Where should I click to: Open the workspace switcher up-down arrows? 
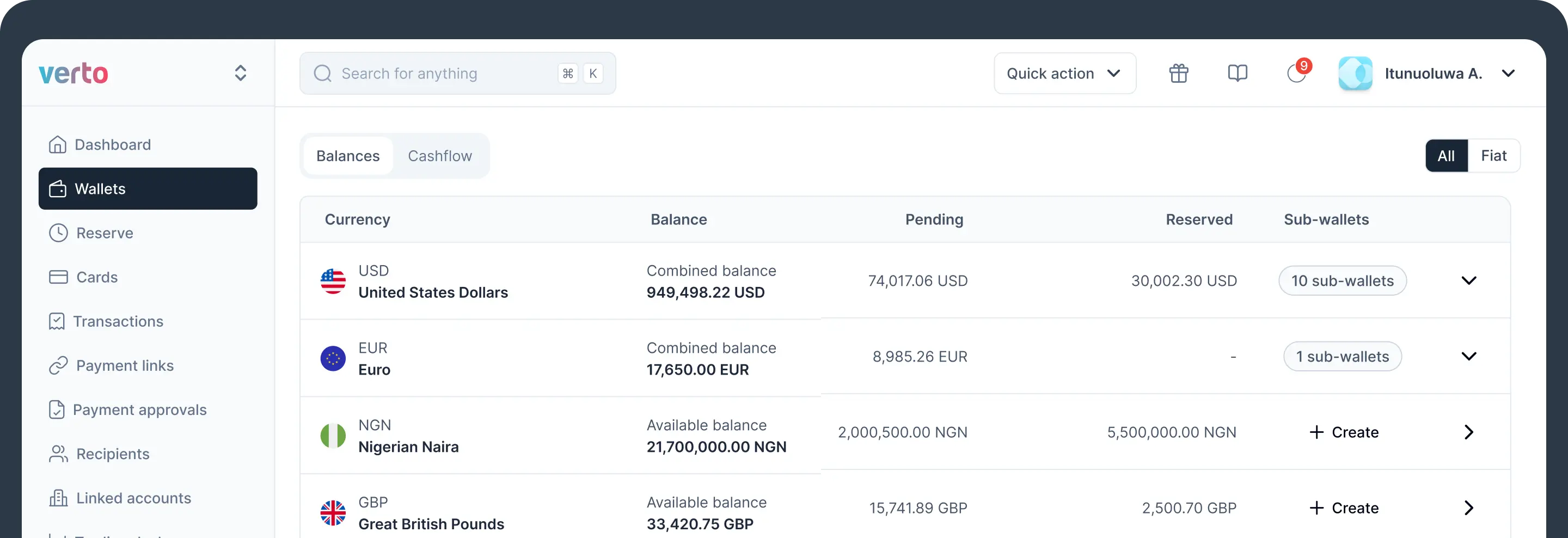point(241,73)
